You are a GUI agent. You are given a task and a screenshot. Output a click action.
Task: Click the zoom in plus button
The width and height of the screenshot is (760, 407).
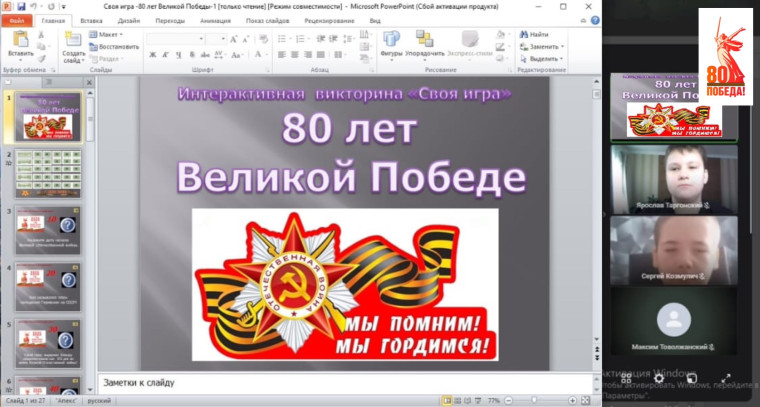(572, 401)
